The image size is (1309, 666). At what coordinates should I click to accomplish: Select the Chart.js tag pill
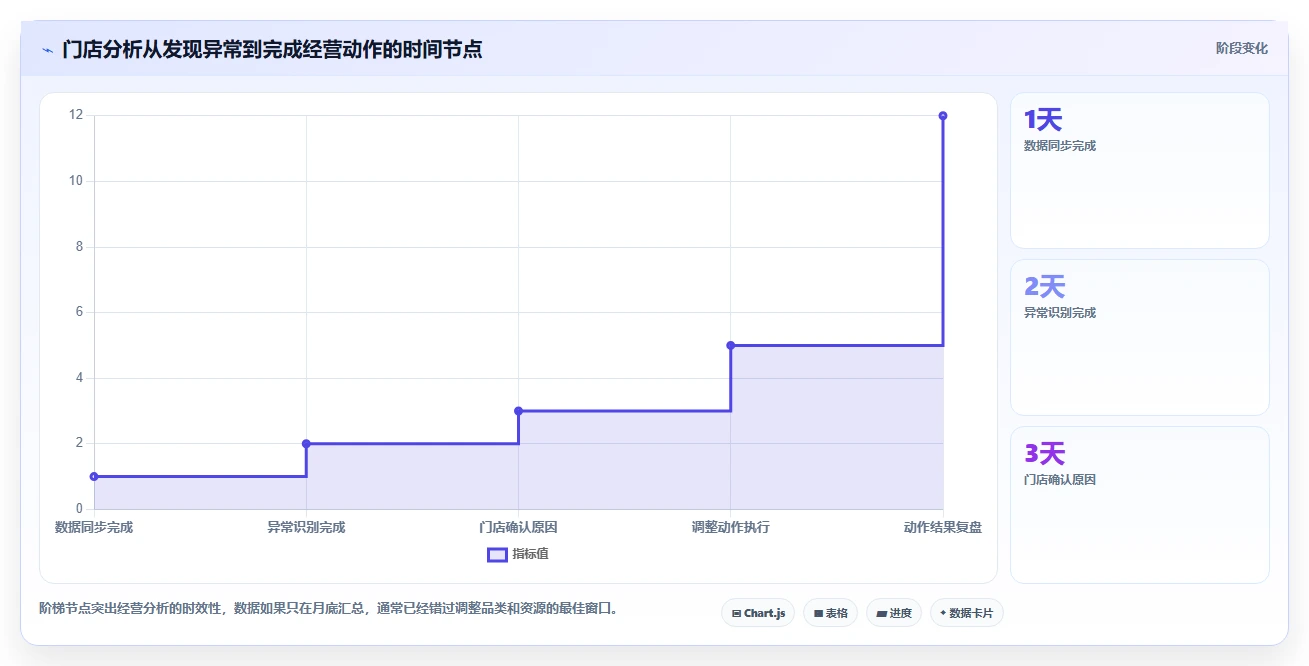point(758,613)
